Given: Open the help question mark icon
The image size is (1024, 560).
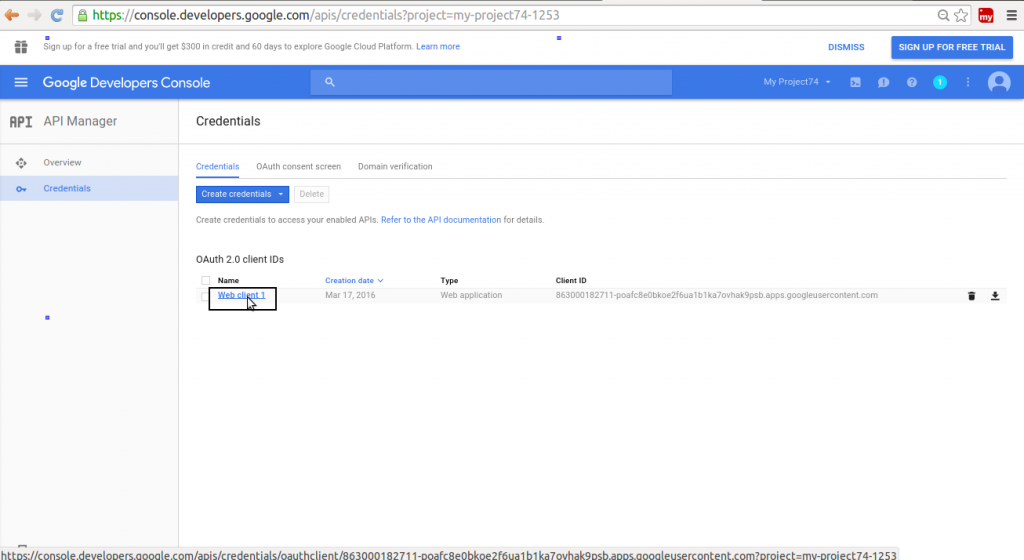Looking at the screenshot, I should 911,82.
